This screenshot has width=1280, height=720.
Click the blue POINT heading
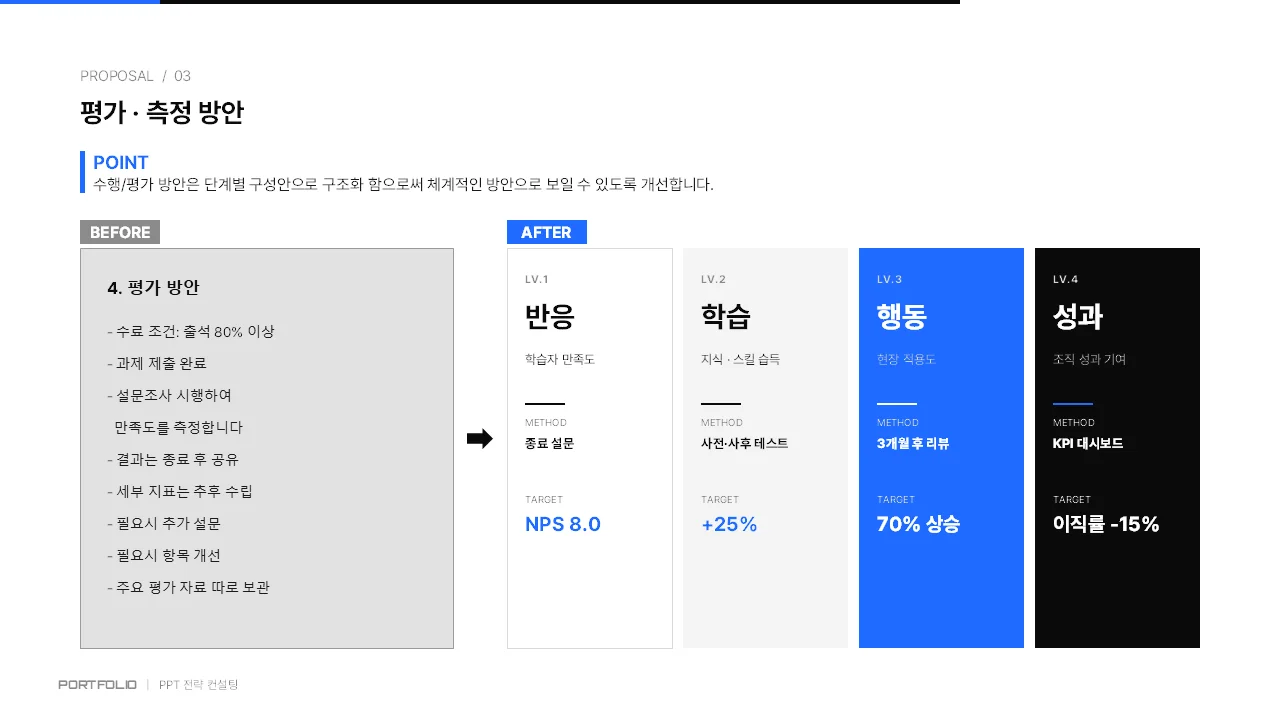(x=121, y=162)
